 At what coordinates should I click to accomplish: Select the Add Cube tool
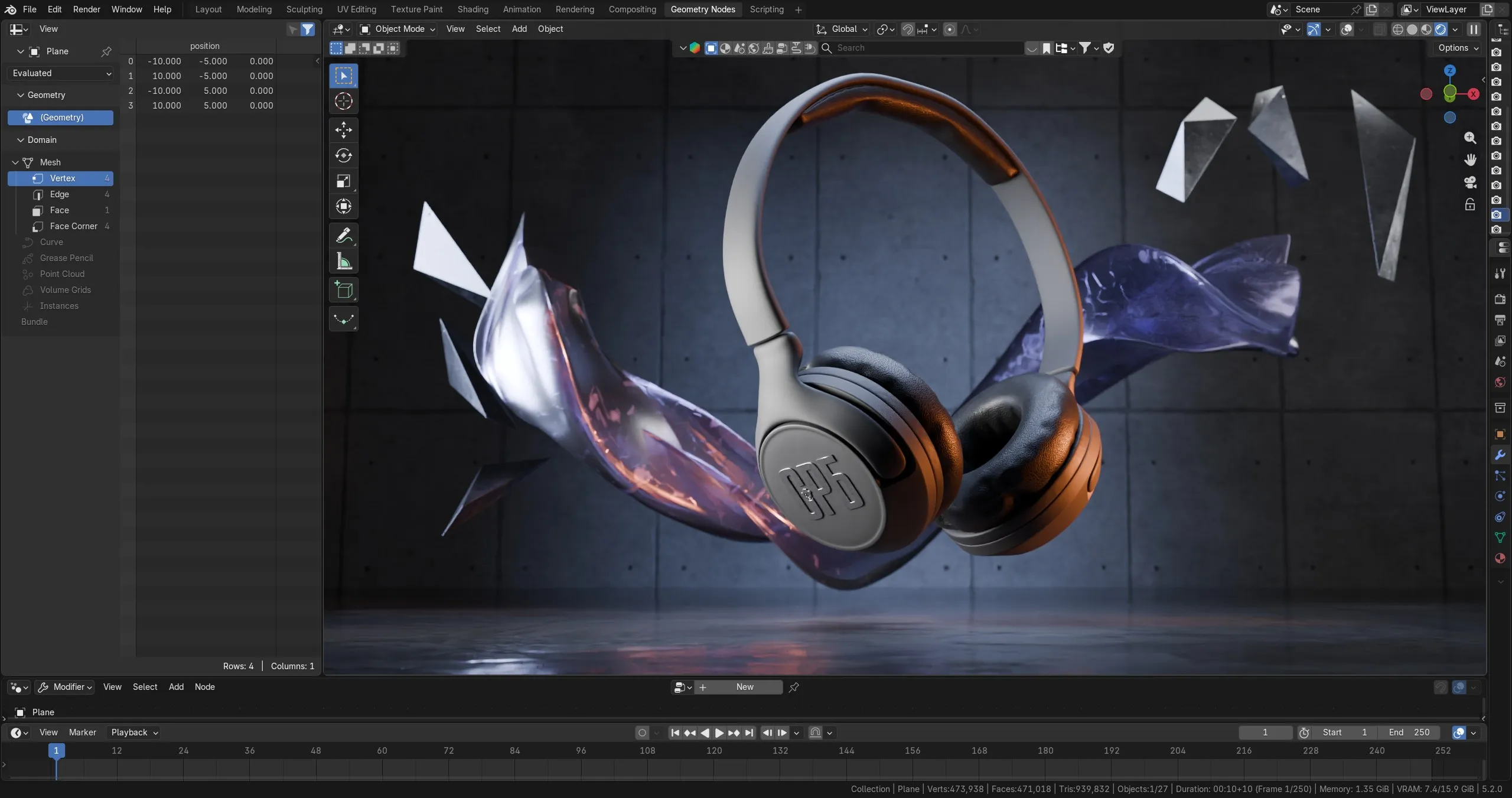pyautogui.click(x=343, y=289)
